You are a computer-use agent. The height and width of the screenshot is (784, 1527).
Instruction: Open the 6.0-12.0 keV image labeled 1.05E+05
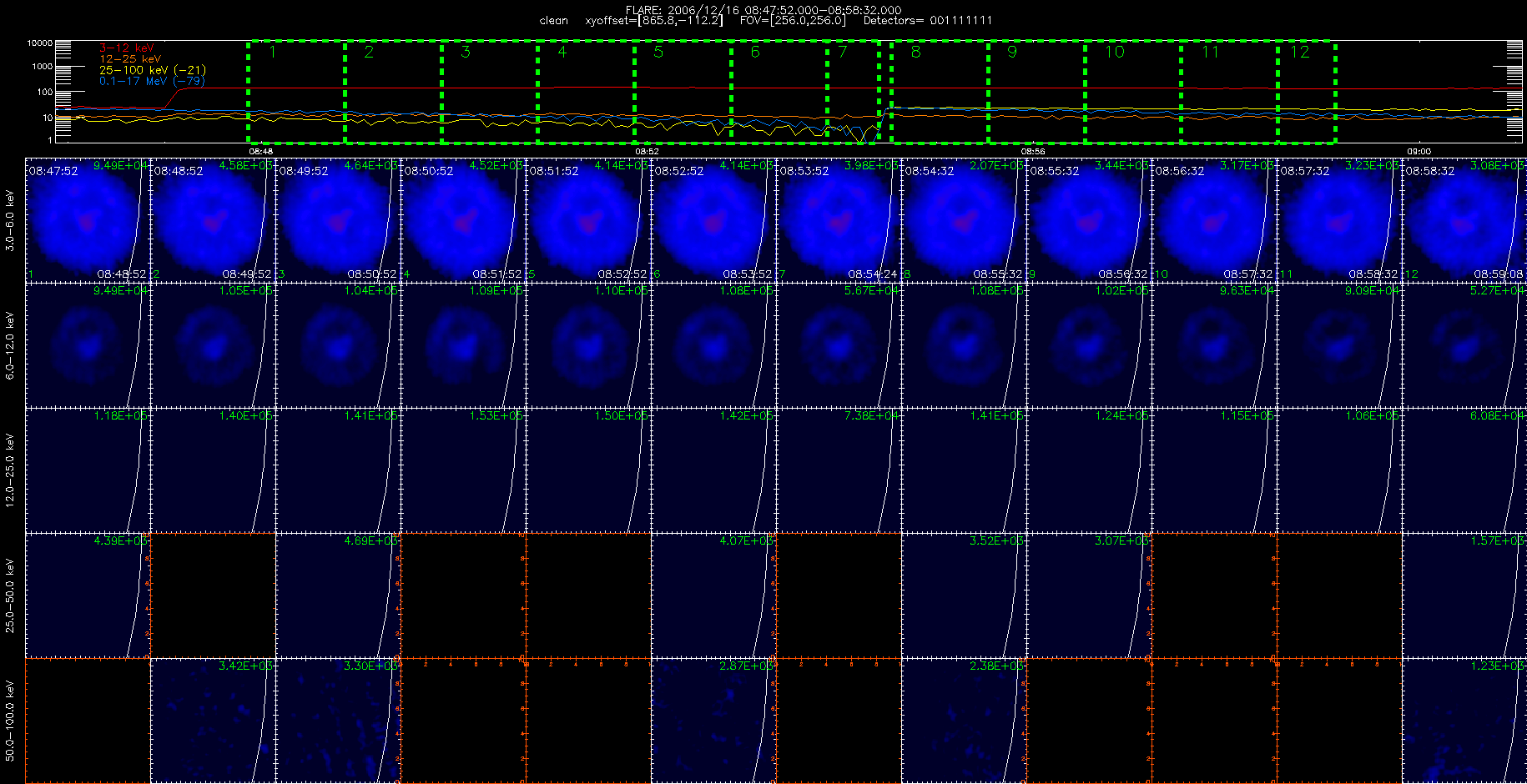pos(213,344)
